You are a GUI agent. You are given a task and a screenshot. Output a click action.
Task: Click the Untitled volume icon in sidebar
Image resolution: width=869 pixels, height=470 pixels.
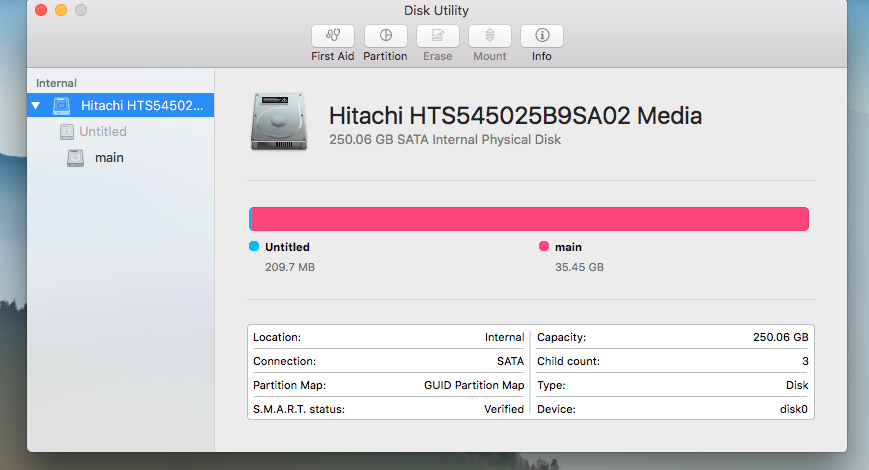click(67, 131)
